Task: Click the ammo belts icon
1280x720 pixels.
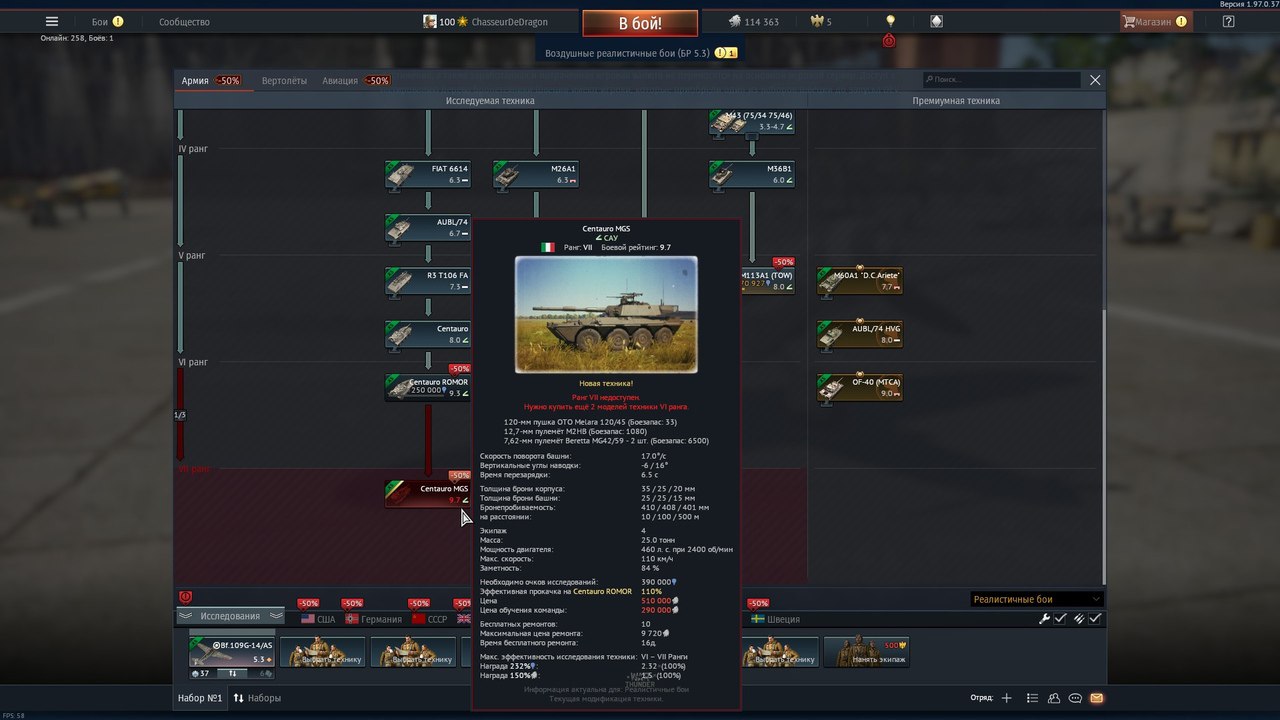Action: click(x=1079, y=619)
